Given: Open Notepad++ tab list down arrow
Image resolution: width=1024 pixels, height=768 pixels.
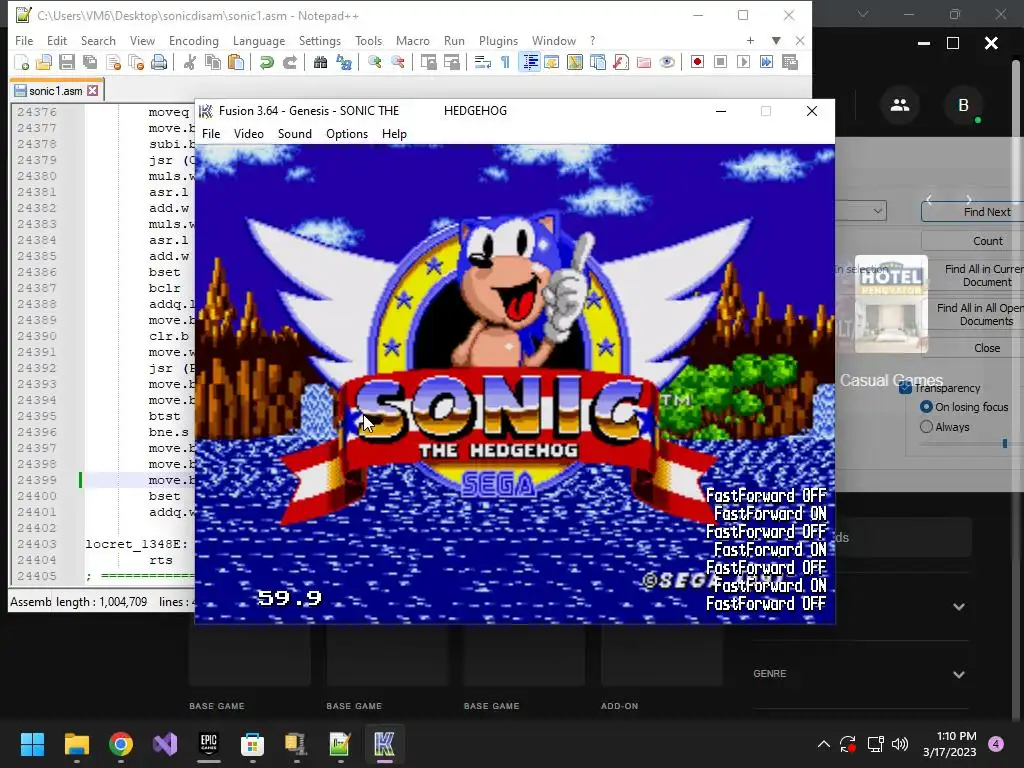Looking at the screenshot, I should pyautogui.click(x=776, y=40).
